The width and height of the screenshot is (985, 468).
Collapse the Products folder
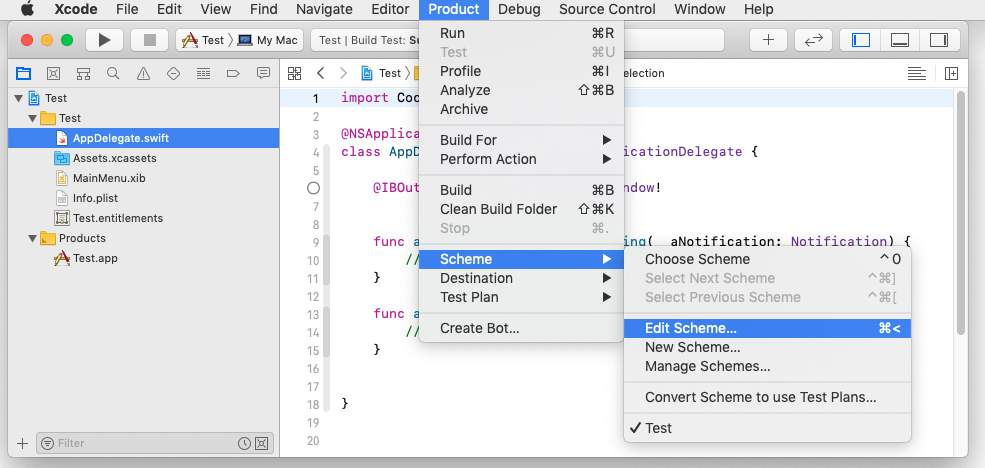(x=32, y=238)
